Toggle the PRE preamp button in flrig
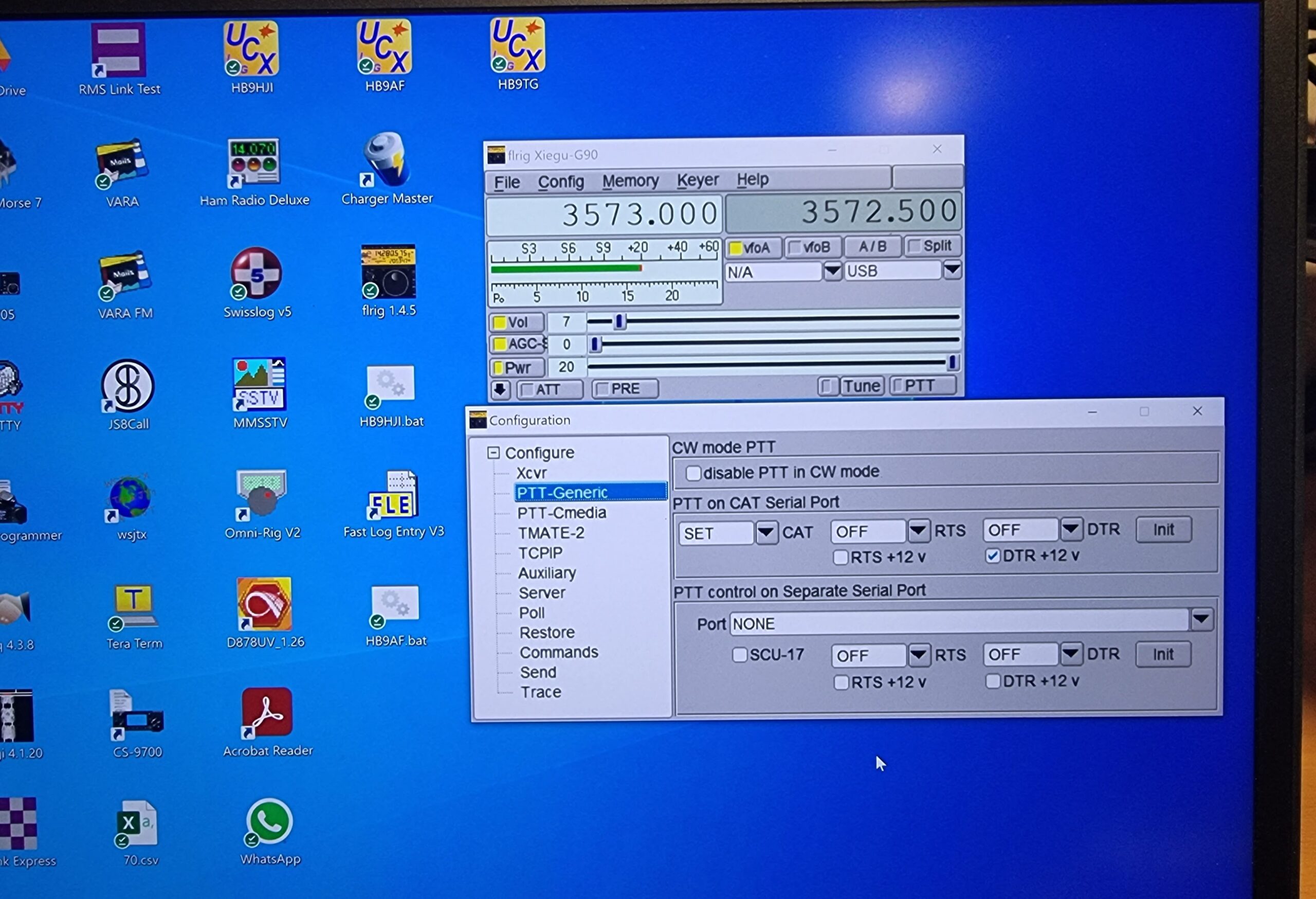 pos(625,389)
